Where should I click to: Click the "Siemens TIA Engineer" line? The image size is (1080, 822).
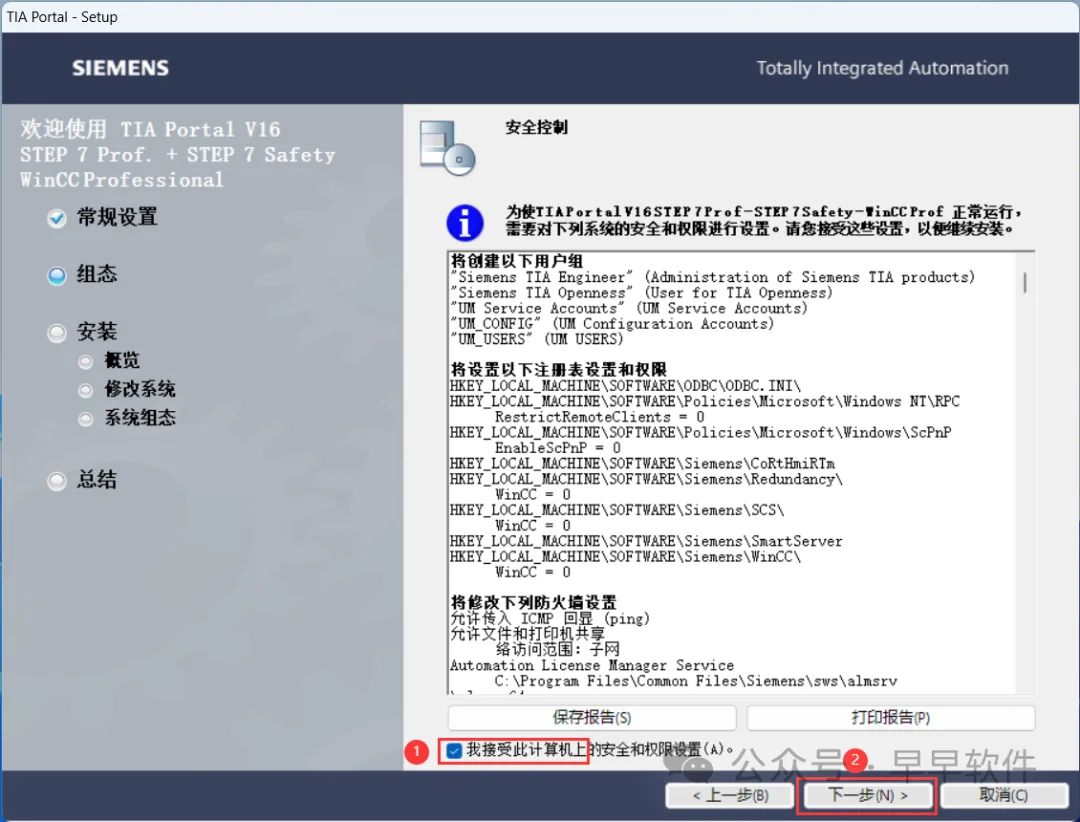[712, 277]
